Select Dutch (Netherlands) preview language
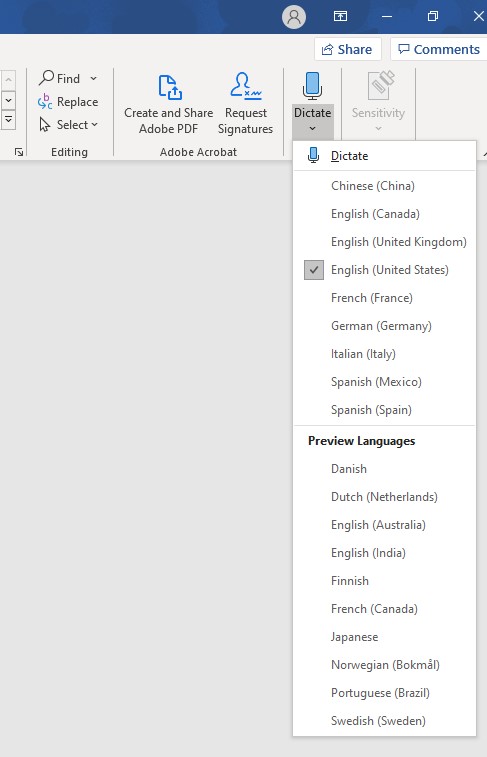The width and height of the screenshot is (487, 757). [x=384, y=497]
